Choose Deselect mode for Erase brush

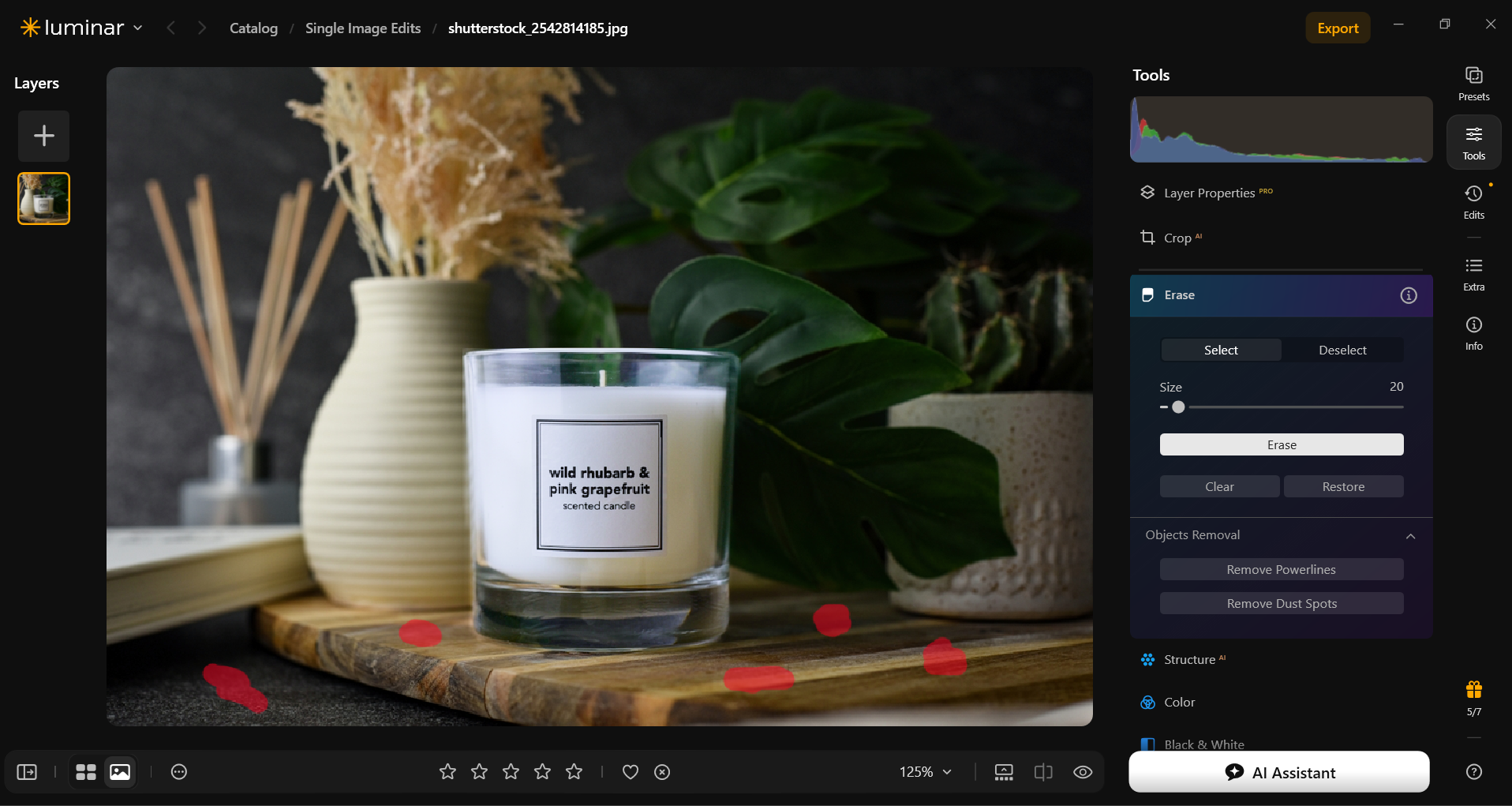(x=1342, y=350)
